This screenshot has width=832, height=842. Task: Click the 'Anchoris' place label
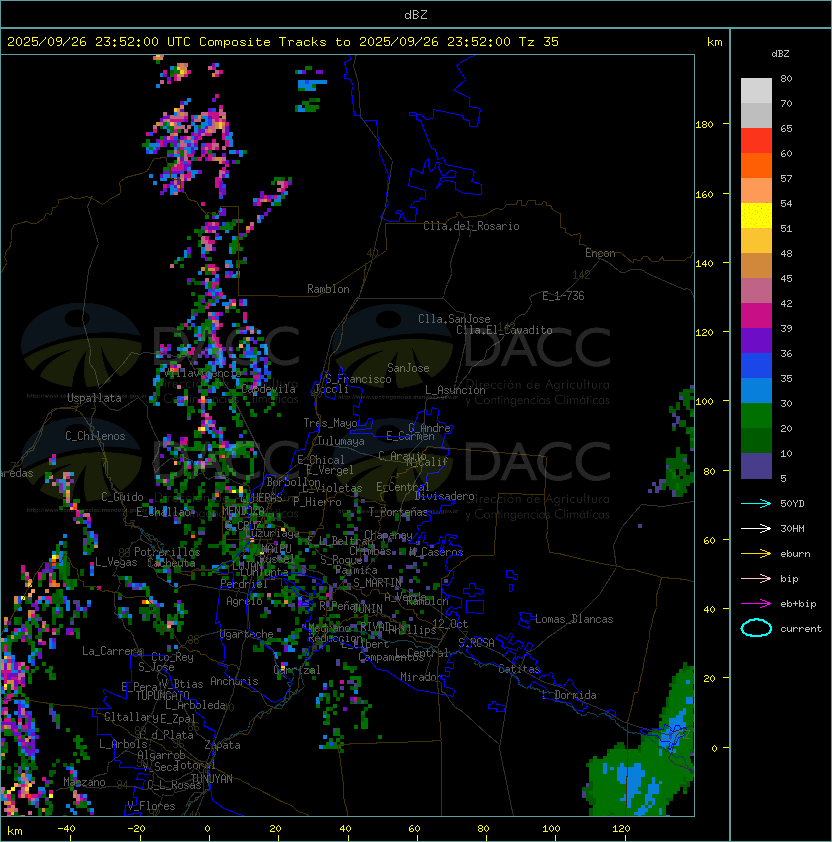coord(234,681)
